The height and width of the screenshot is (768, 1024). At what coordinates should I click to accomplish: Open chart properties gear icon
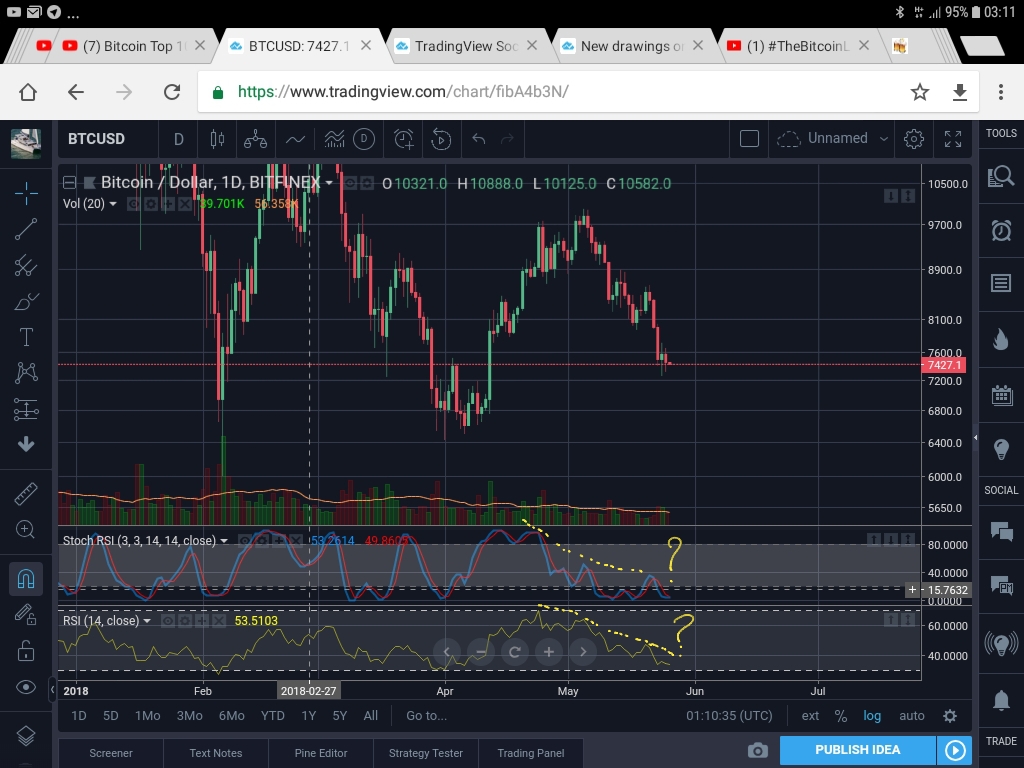(914, 138)
